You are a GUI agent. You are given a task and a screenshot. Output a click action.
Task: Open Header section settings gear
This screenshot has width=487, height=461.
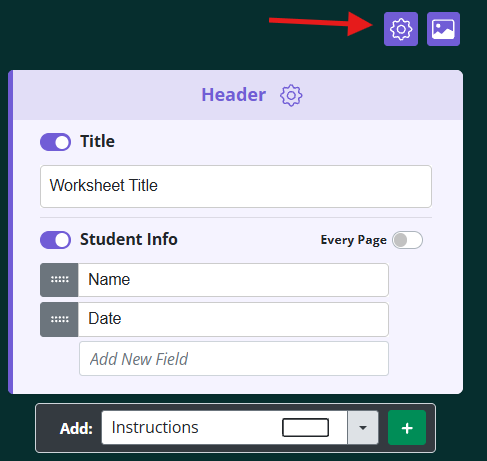pos(291,95)
